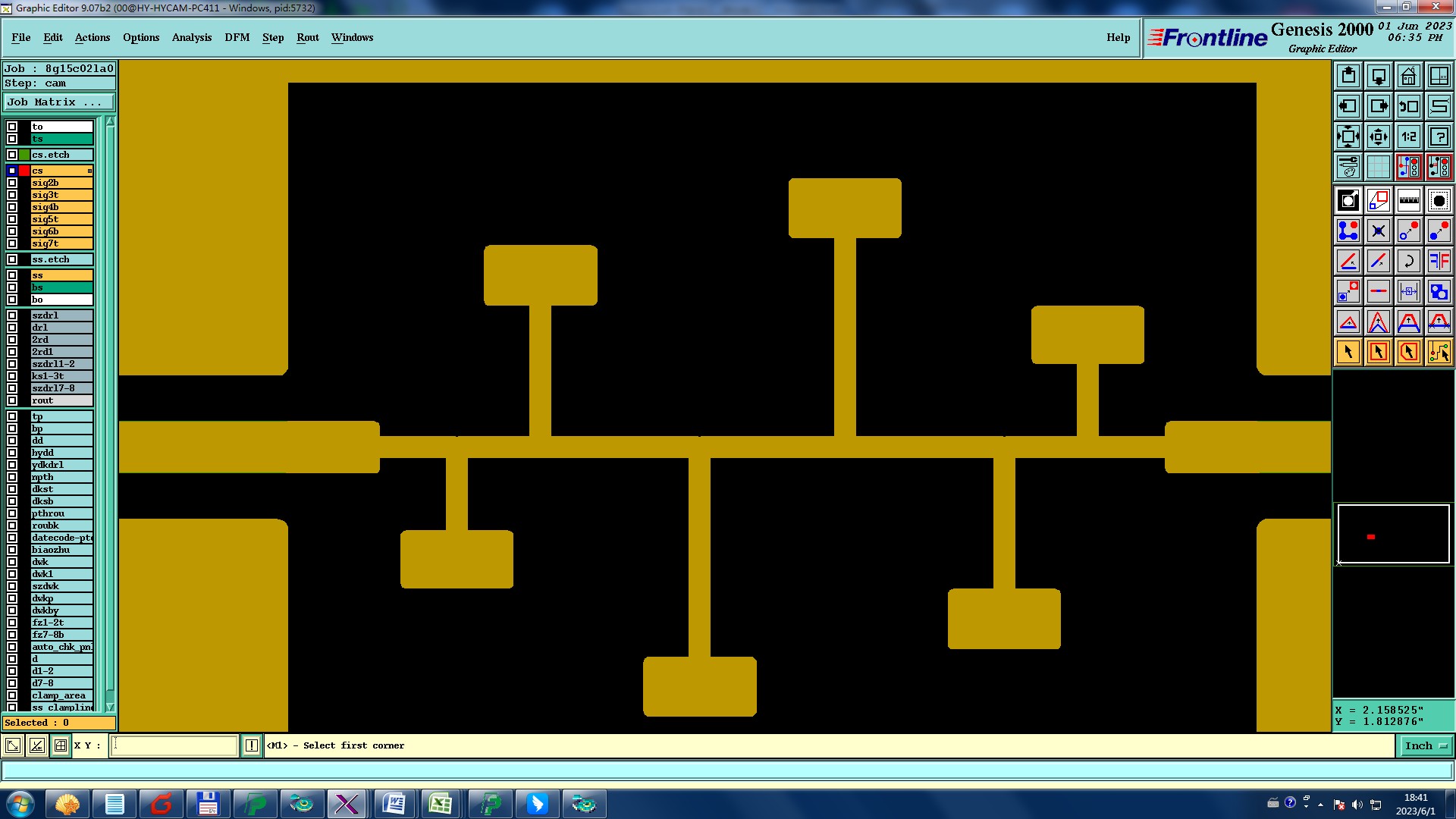Click the 1:2 zoom icon

(x=1408, y=136)
